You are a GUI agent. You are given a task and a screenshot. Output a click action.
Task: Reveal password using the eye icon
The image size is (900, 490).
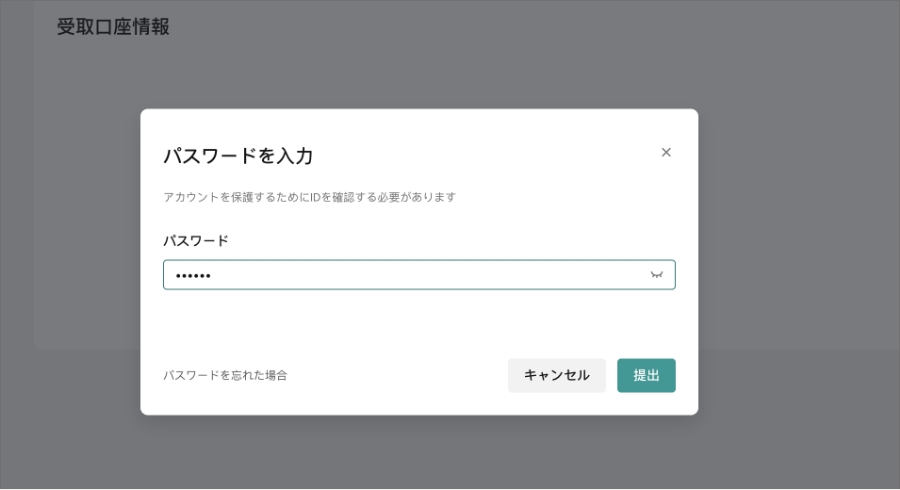click(x=657, y=275)
